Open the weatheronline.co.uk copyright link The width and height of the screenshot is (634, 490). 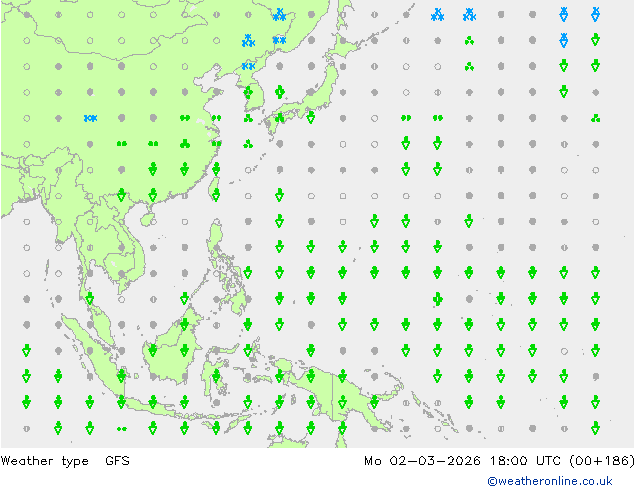tap(550, 481)
